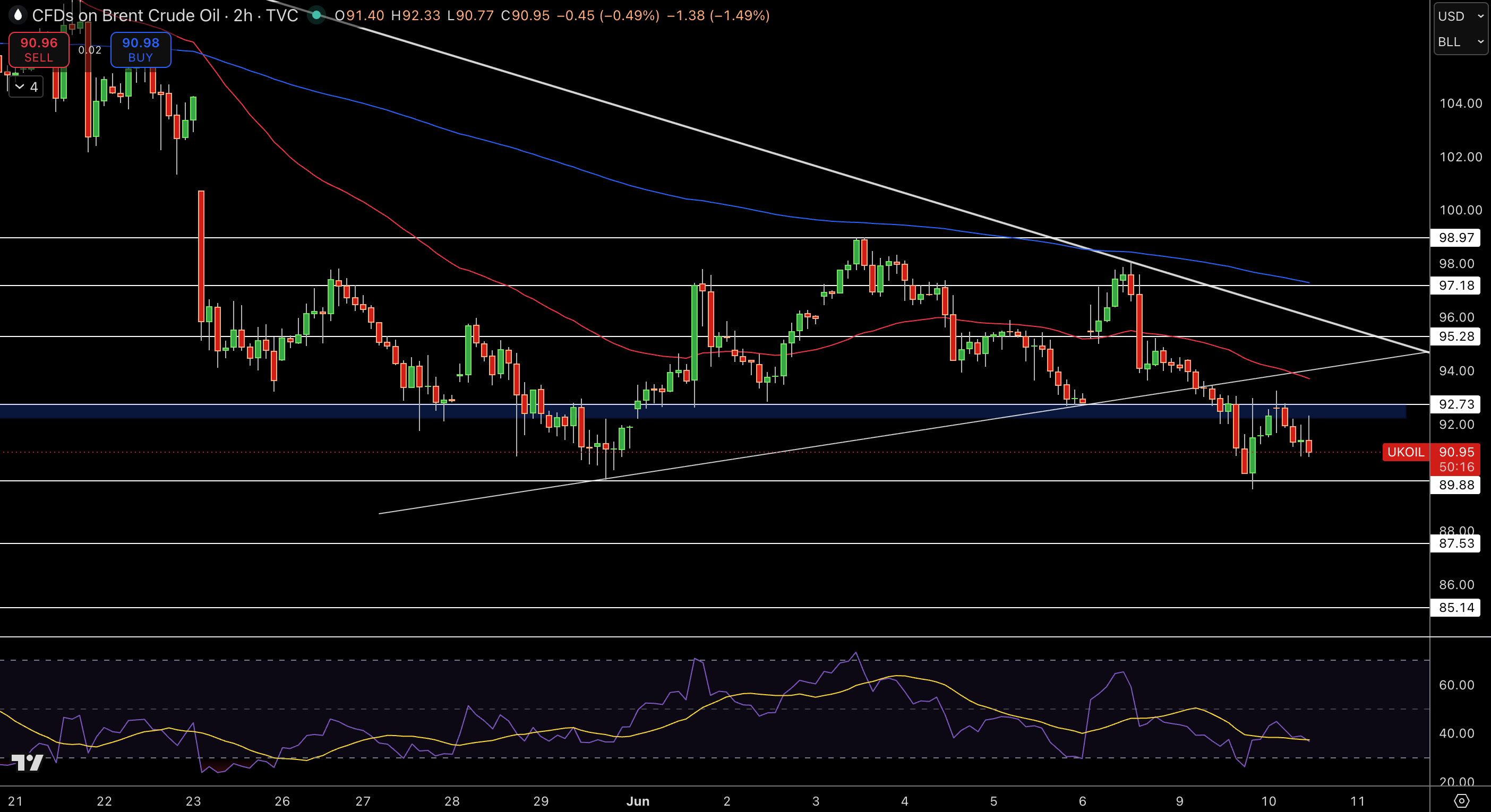Image resolution: width=1491 pixels, height=812 pixels.
Task: Select the 87.53 horizontal line price label
Action: (x=1456, y=543)
